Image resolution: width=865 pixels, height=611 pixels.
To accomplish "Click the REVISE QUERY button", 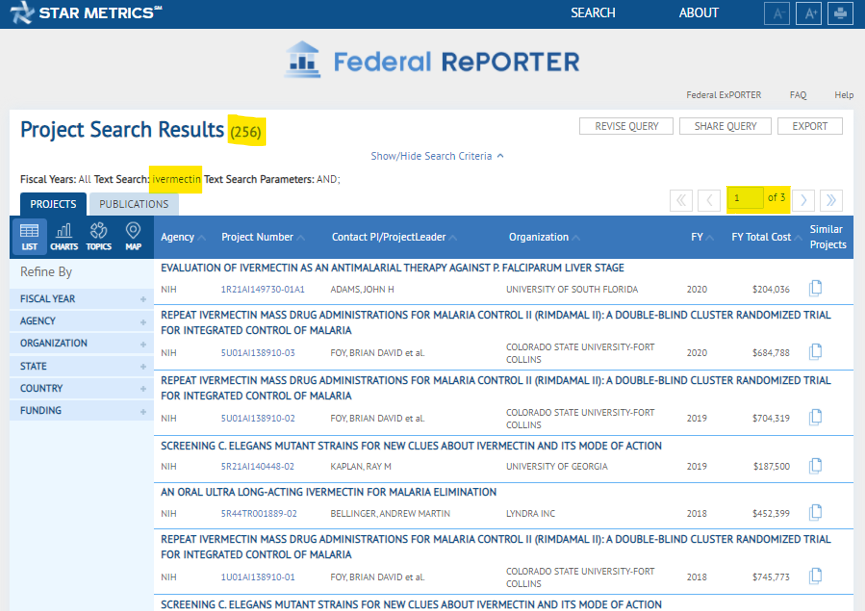I will [x=626, y=126].
